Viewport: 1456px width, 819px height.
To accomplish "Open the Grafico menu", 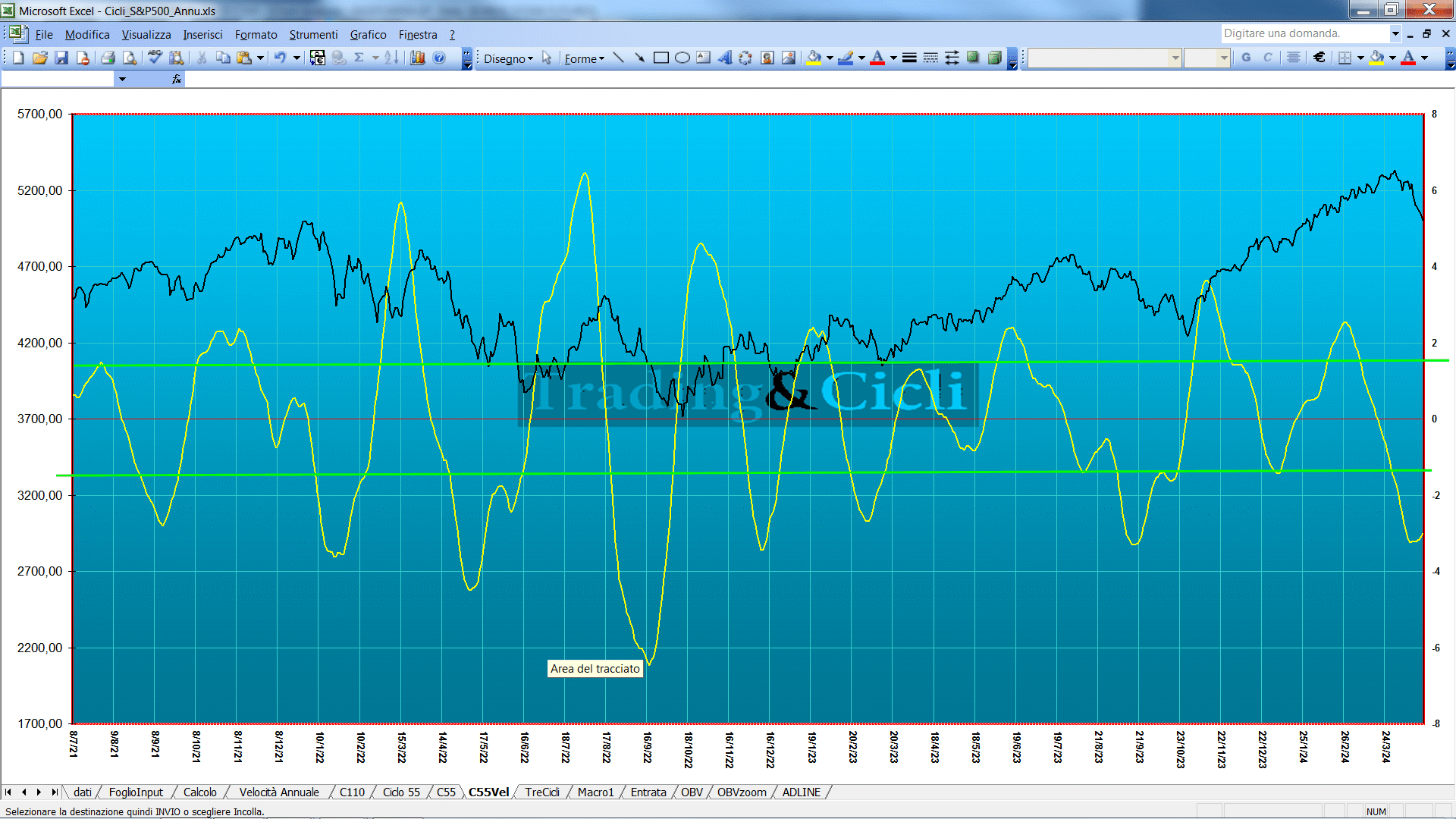I will pyautogui.click(x=368, y=35).
